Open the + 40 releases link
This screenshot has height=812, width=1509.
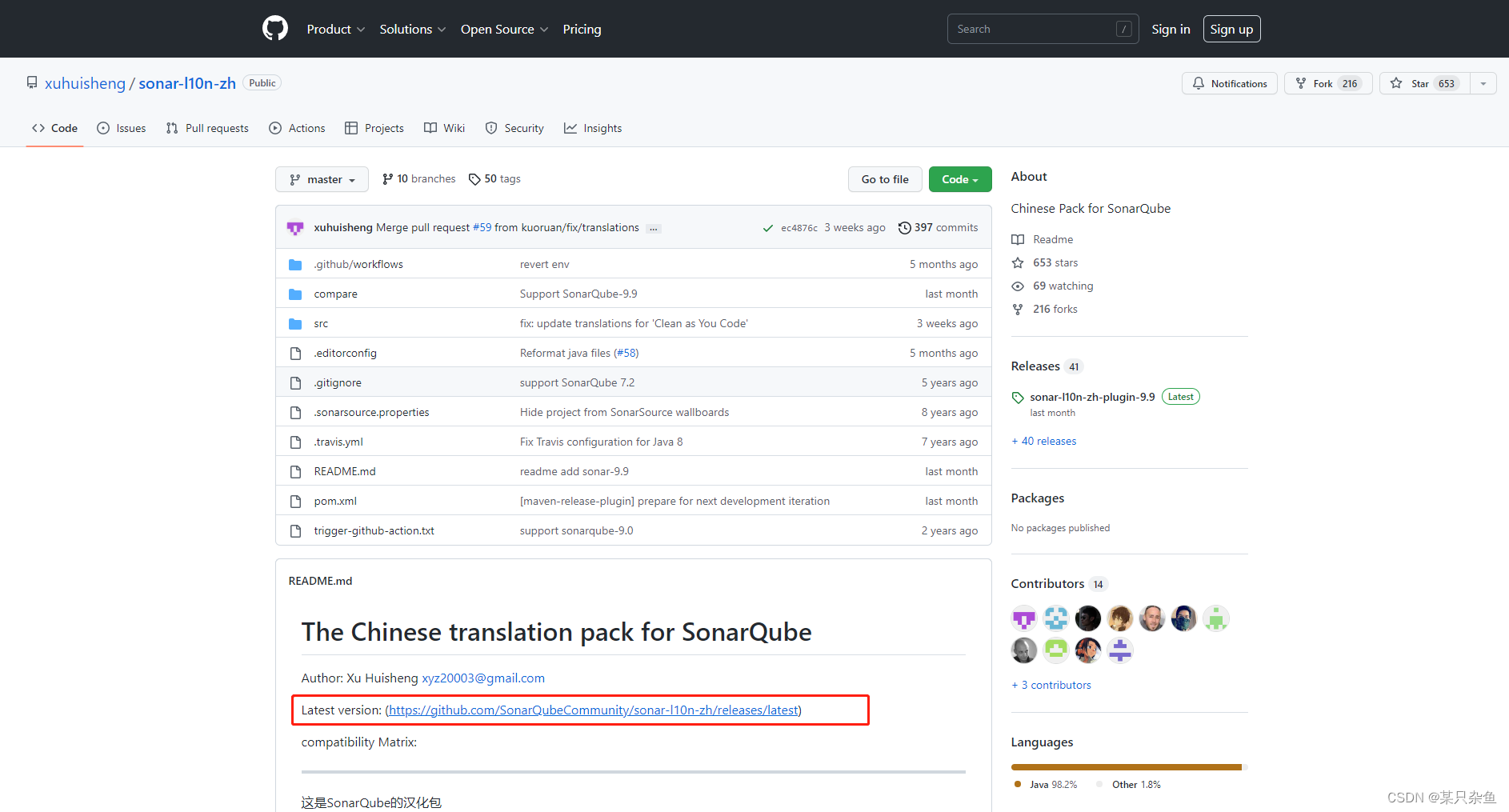(1044, 441)
